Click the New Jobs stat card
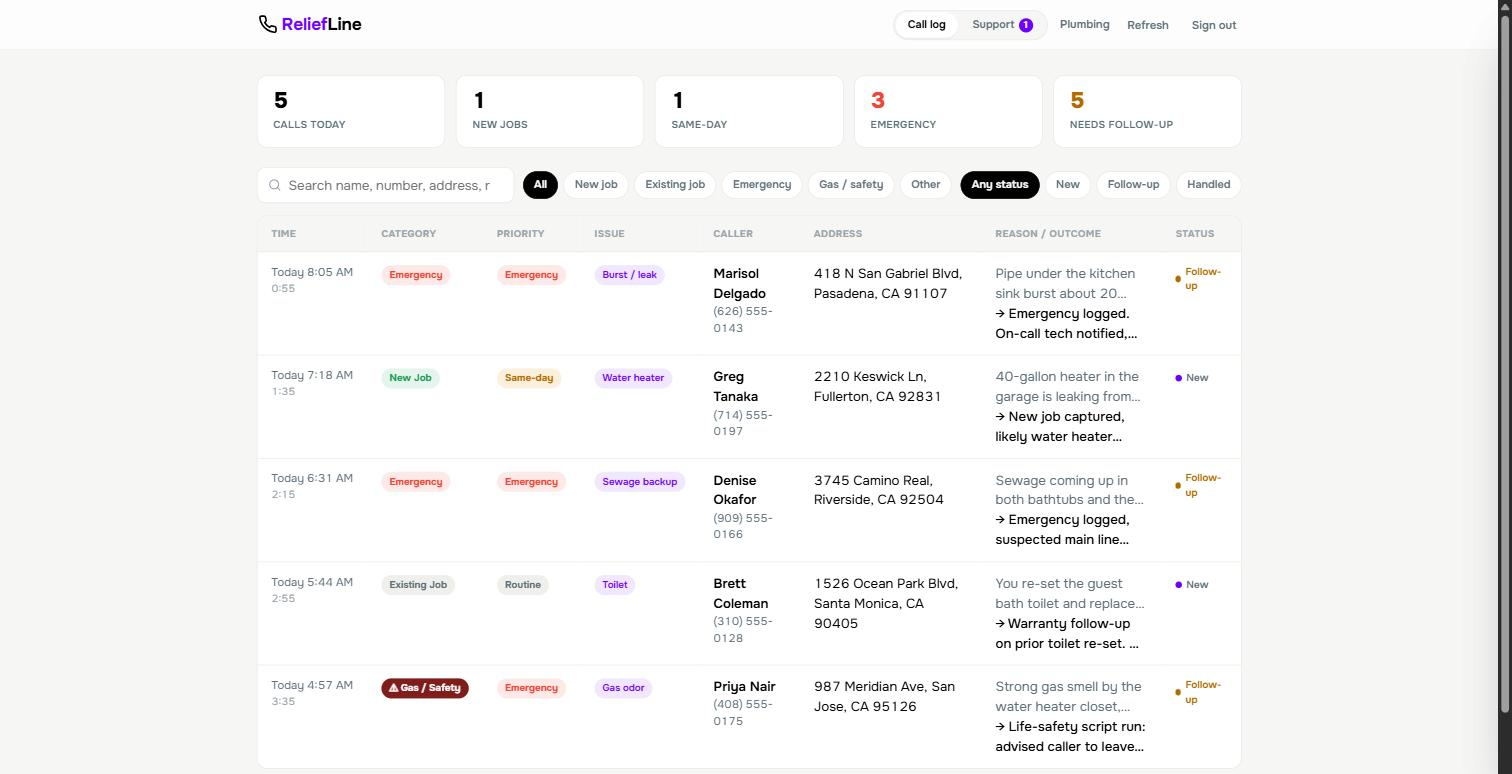 tap(550, 111)
